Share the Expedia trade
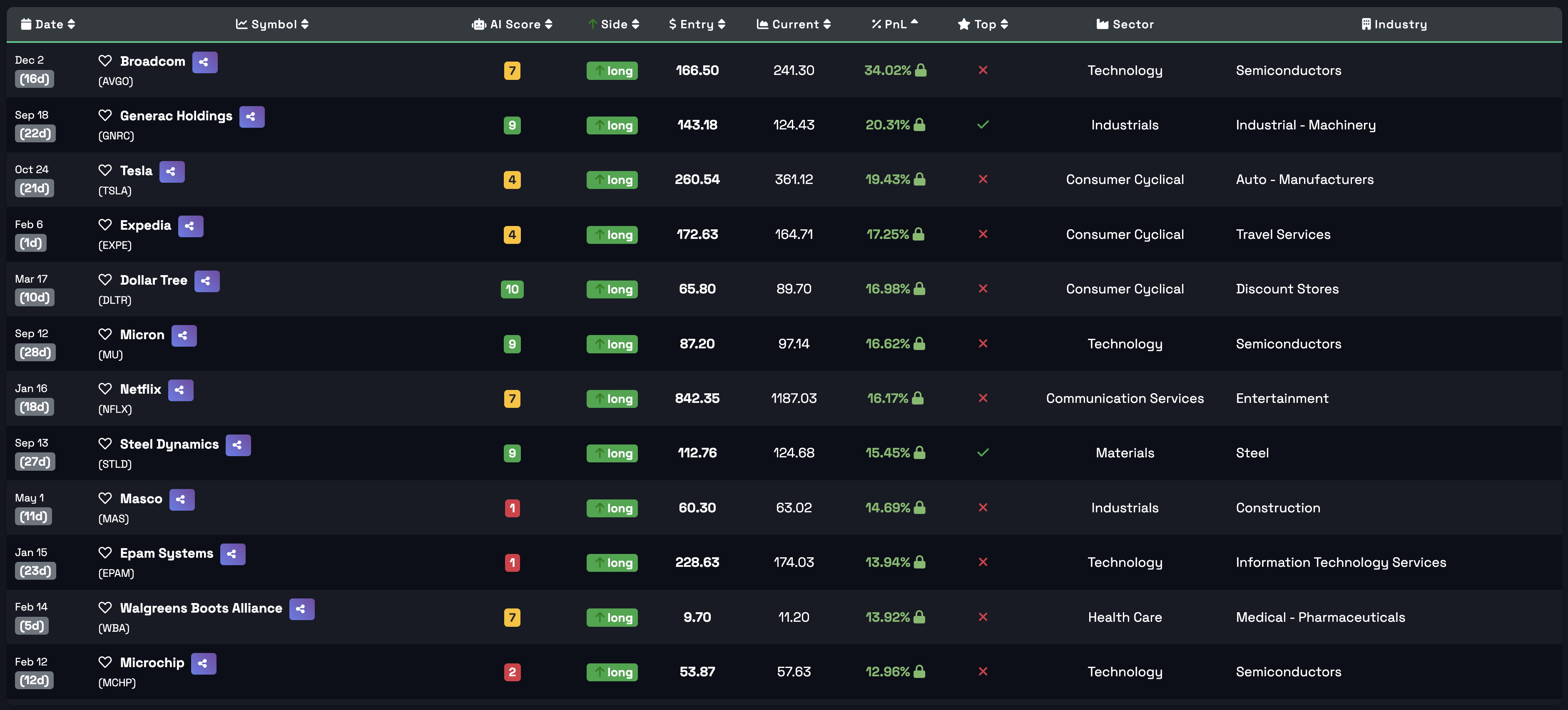Viewport: 1568px width, 710px height. (x=191, y=226)
